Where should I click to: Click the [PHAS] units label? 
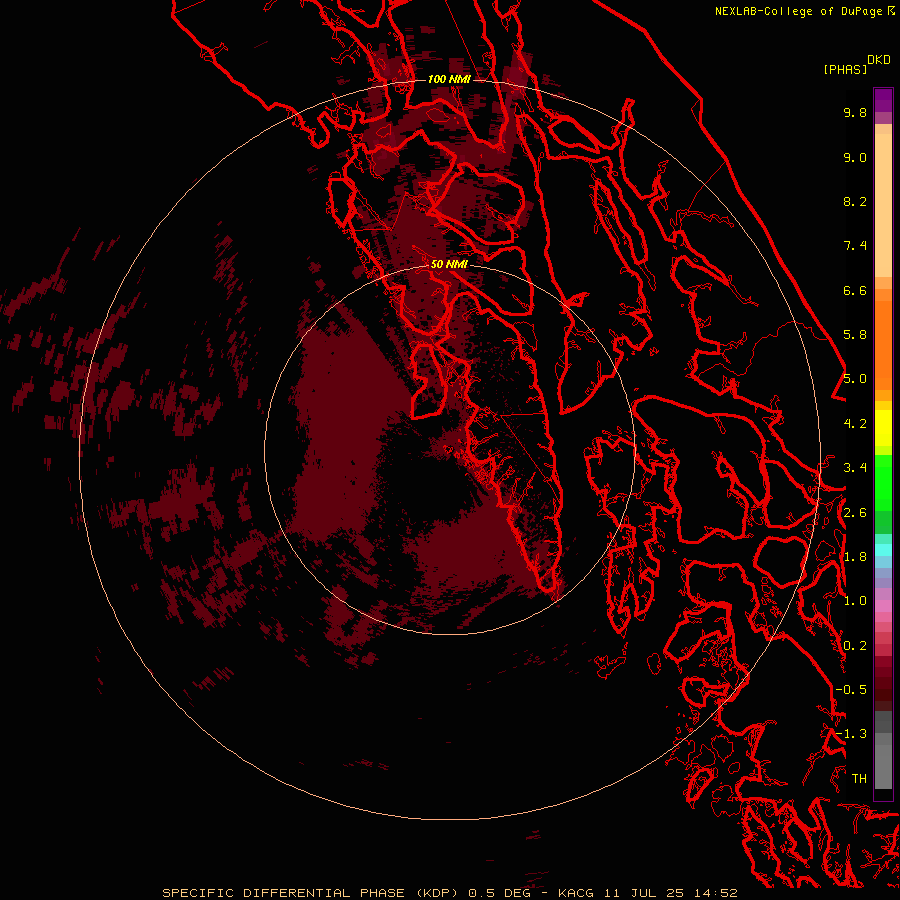845,69
